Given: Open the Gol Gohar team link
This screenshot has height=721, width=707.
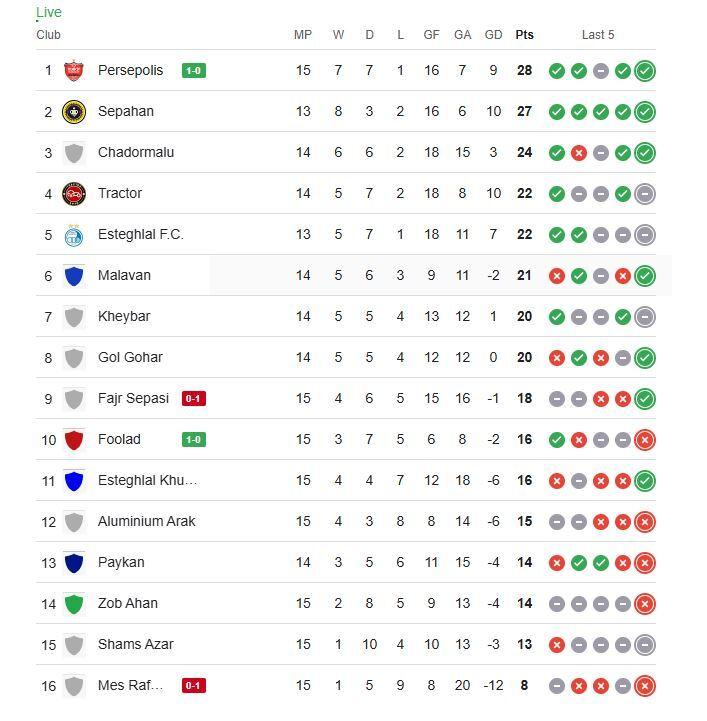Looking at the screenshot, I should pyautogui.click(x=130, y=358).
